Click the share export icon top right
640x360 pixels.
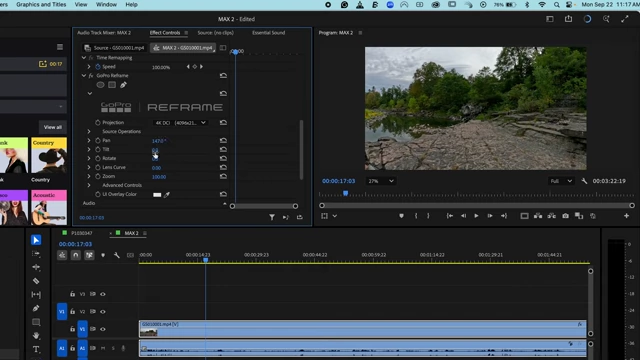click(x=568, y=19)
